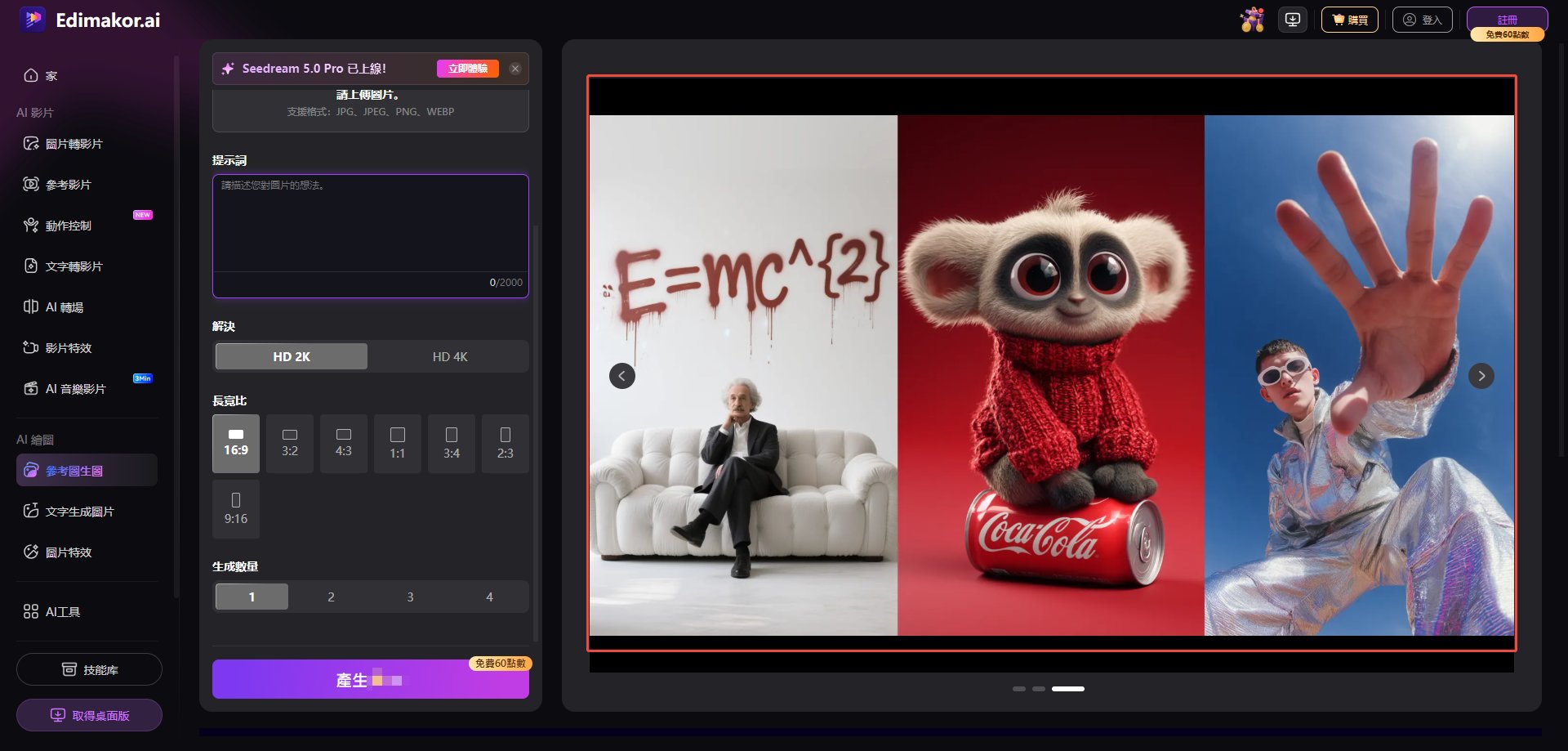The width and height of the screenshot is (1568, 751).
Task: Open the gift promo icon in header
Action: pyautogui.click(x=1252, y=20)
